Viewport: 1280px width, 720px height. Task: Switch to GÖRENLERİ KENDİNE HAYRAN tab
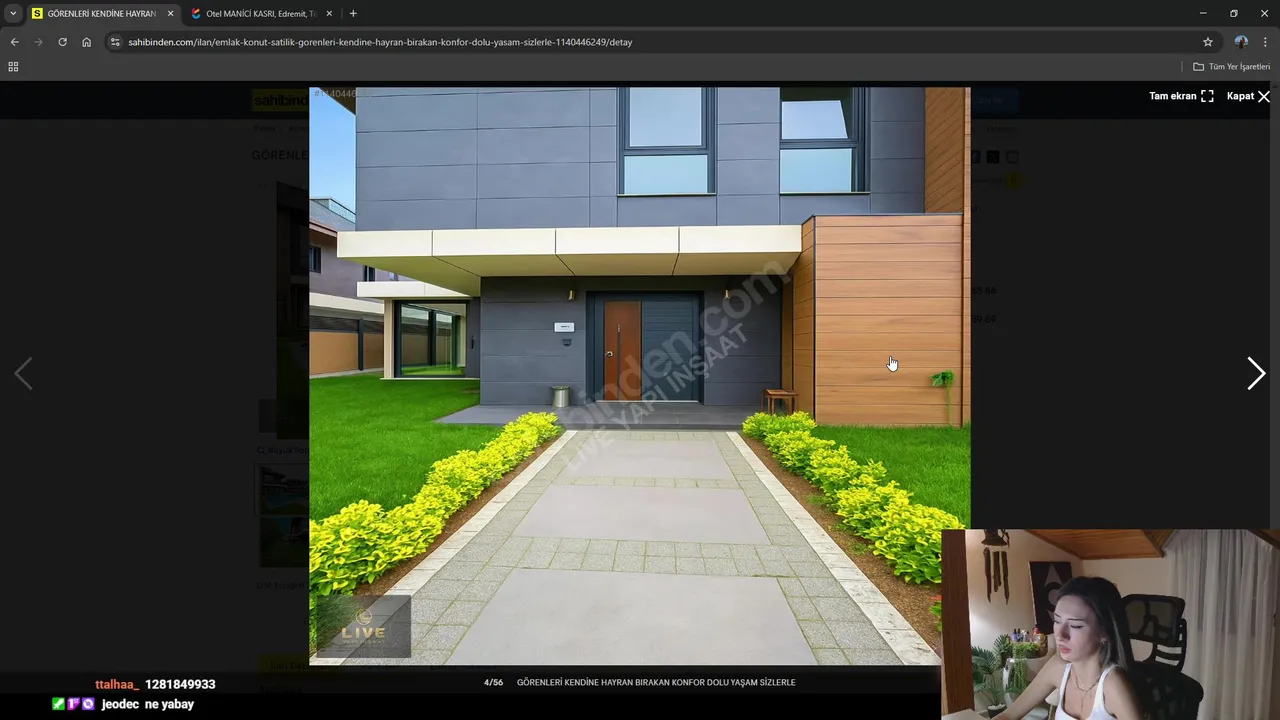tap(102, 14)
